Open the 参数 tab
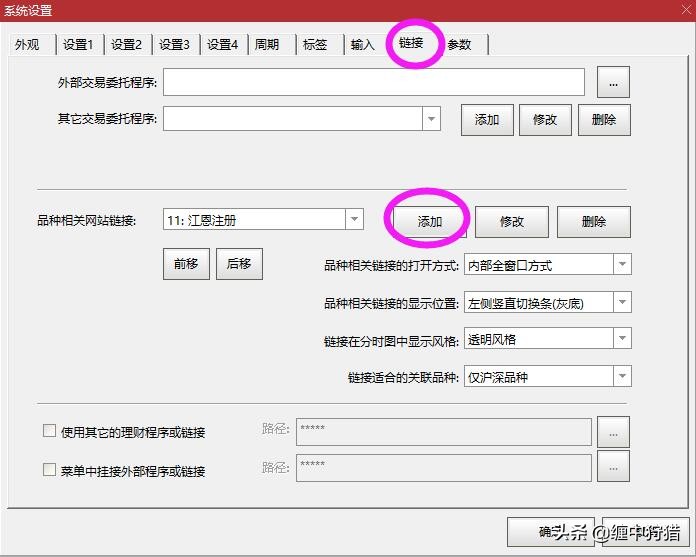 (464, 44)
